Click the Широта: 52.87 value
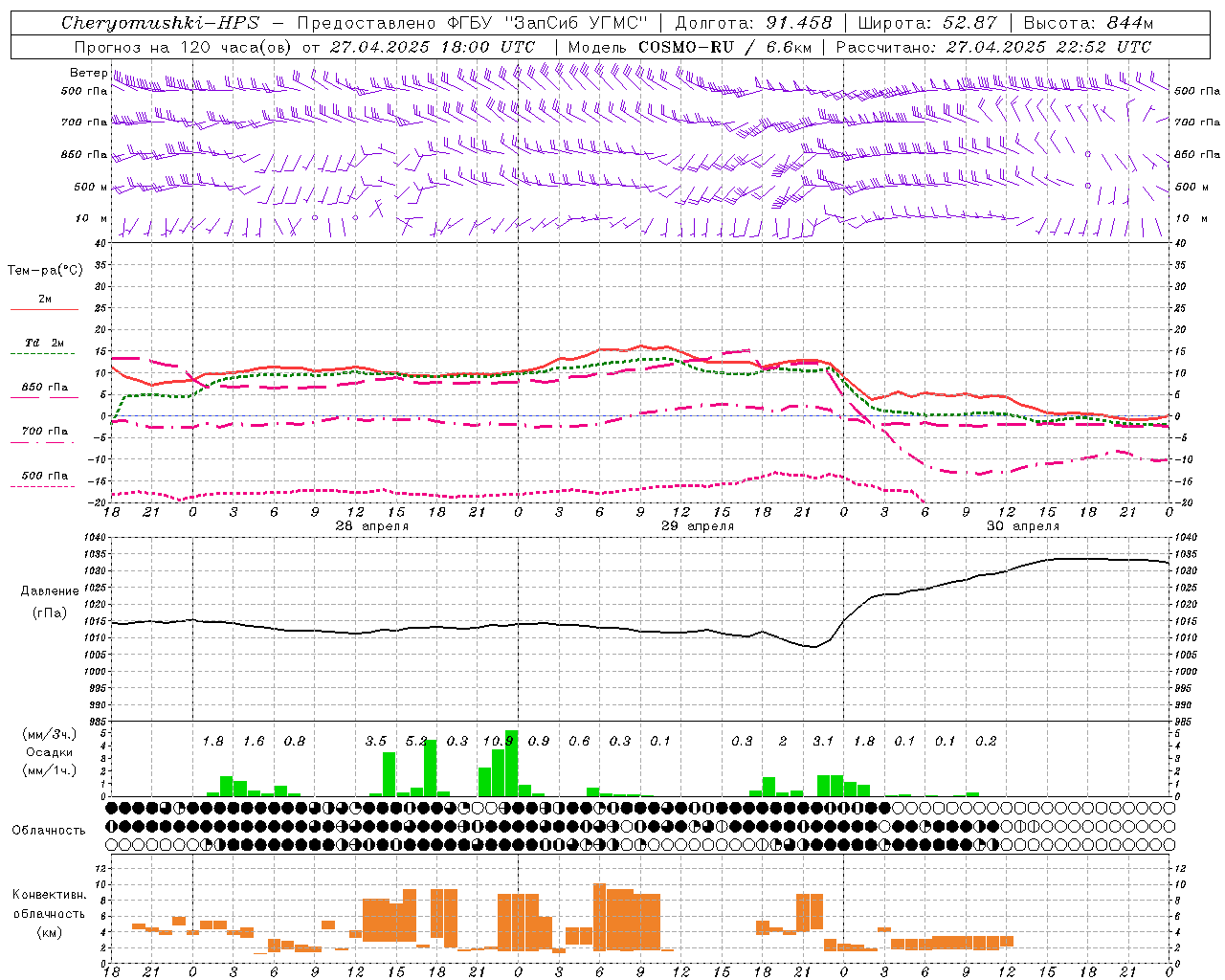Screen dimensions: 1225x980 [x=927, y=23]
